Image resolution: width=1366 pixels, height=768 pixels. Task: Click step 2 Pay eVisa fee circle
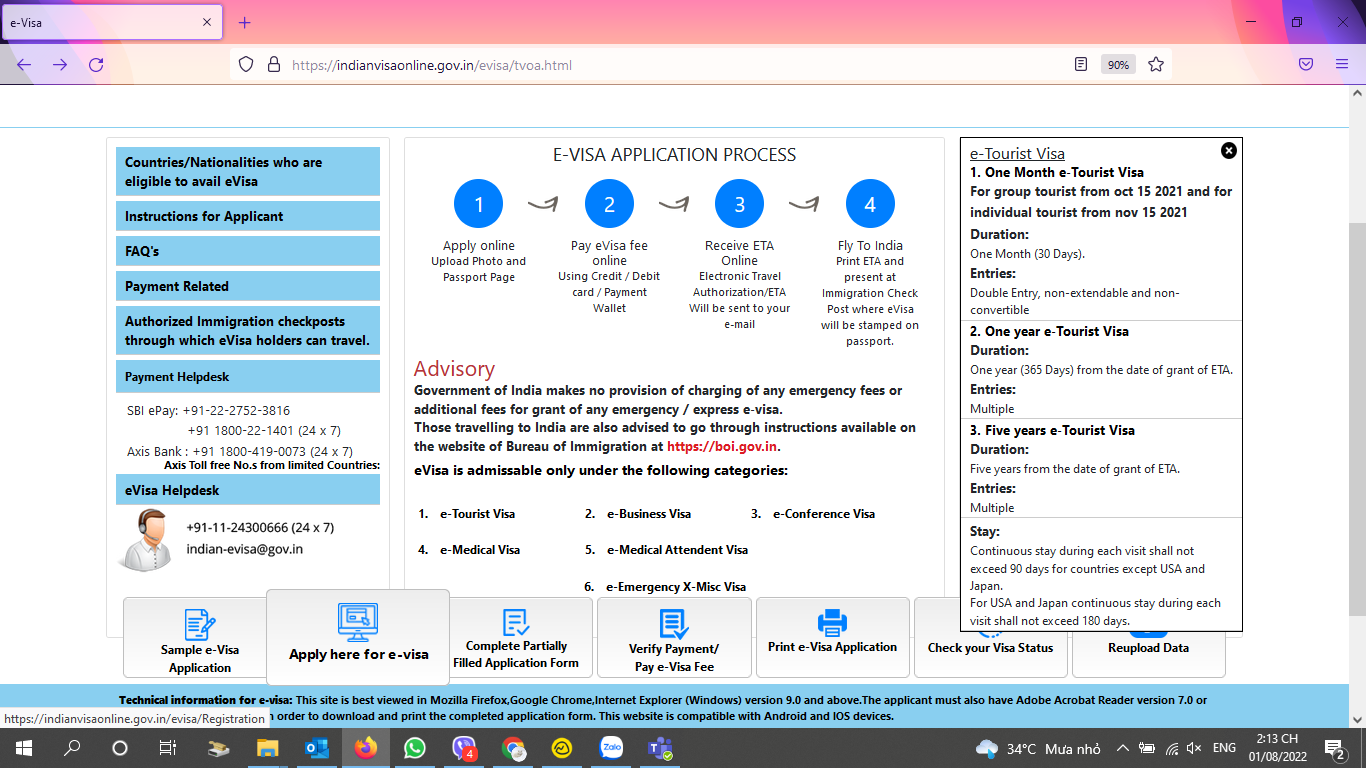[x=609, y=204]
